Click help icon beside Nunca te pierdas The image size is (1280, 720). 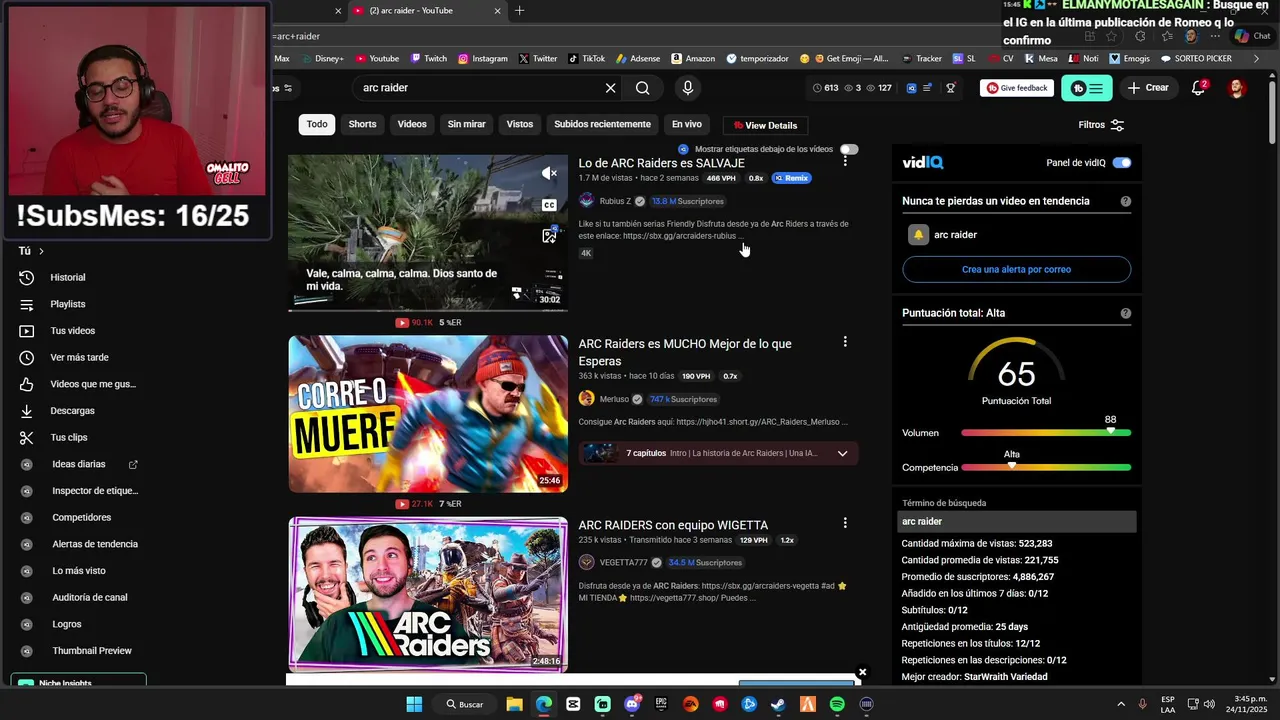(1125, 201)
